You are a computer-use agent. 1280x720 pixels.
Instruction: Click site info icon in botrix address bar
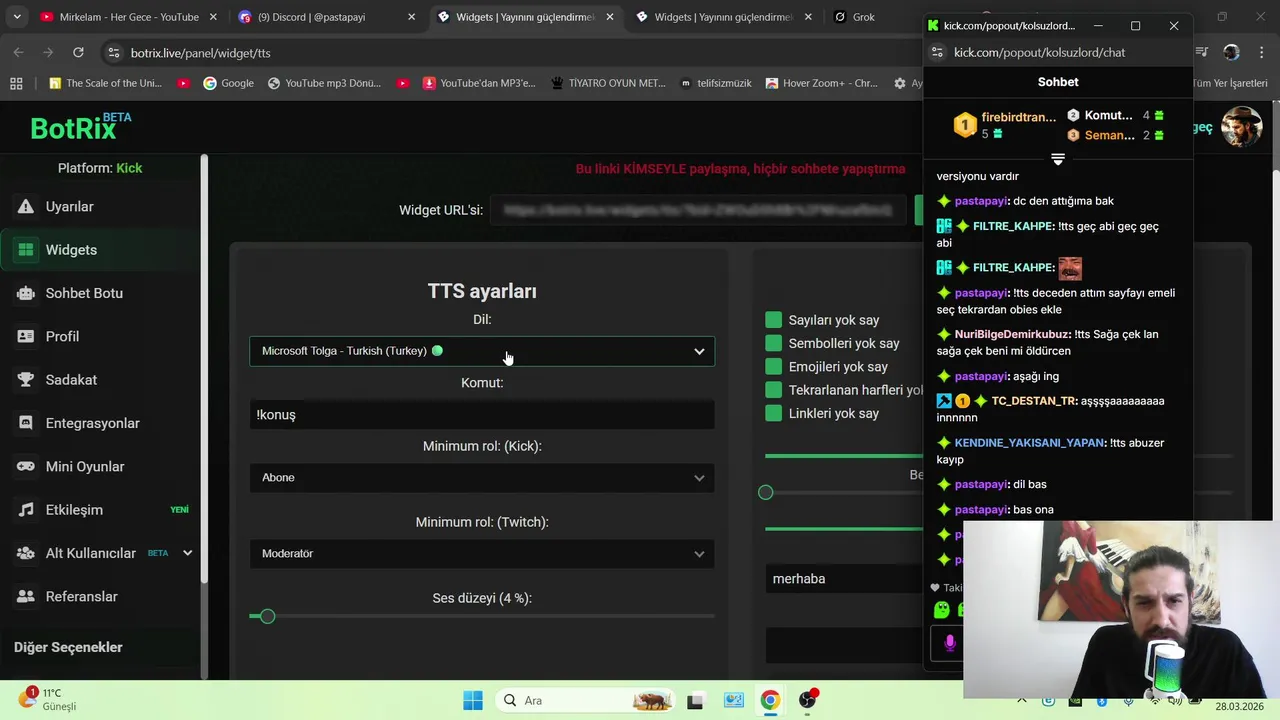(x=114, y=52)
